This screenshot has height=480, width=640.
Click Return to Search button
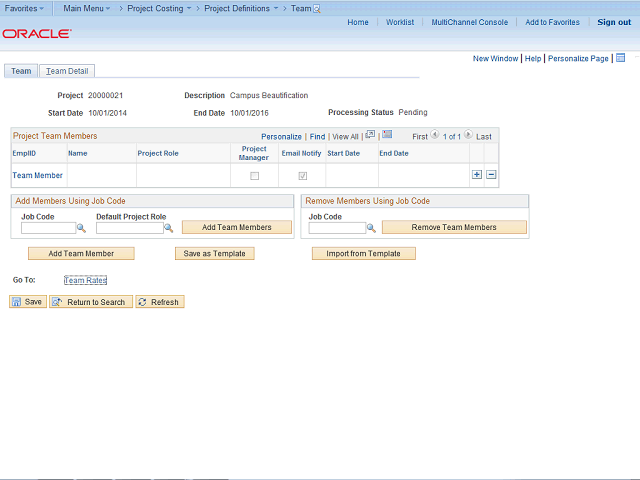[x=91, y=302]
